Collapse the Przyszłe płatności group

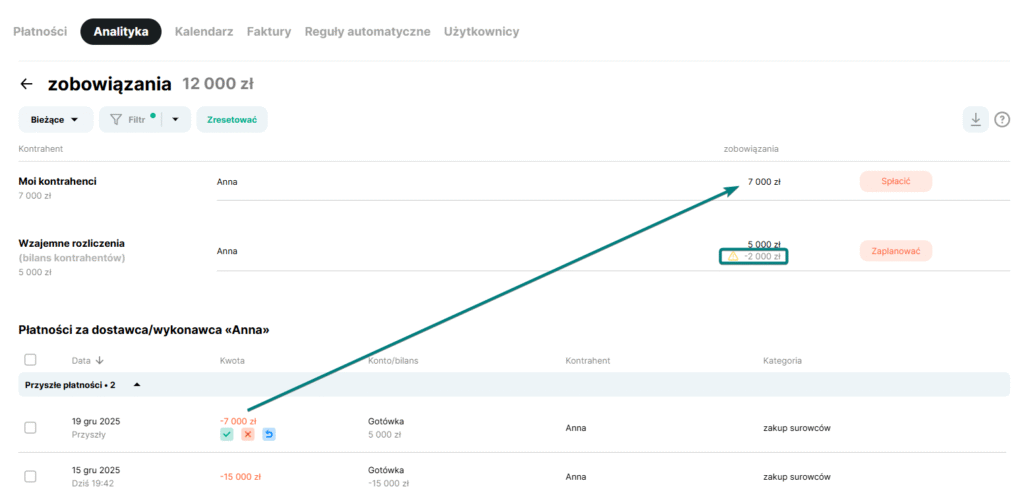(137, 384)
